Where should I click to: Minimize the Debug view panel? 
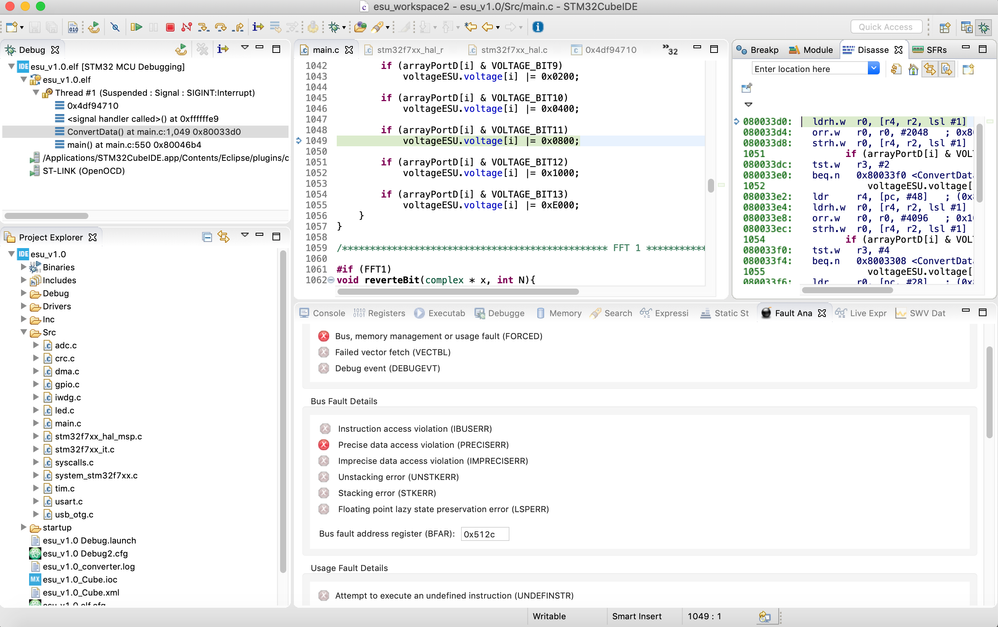259,48
